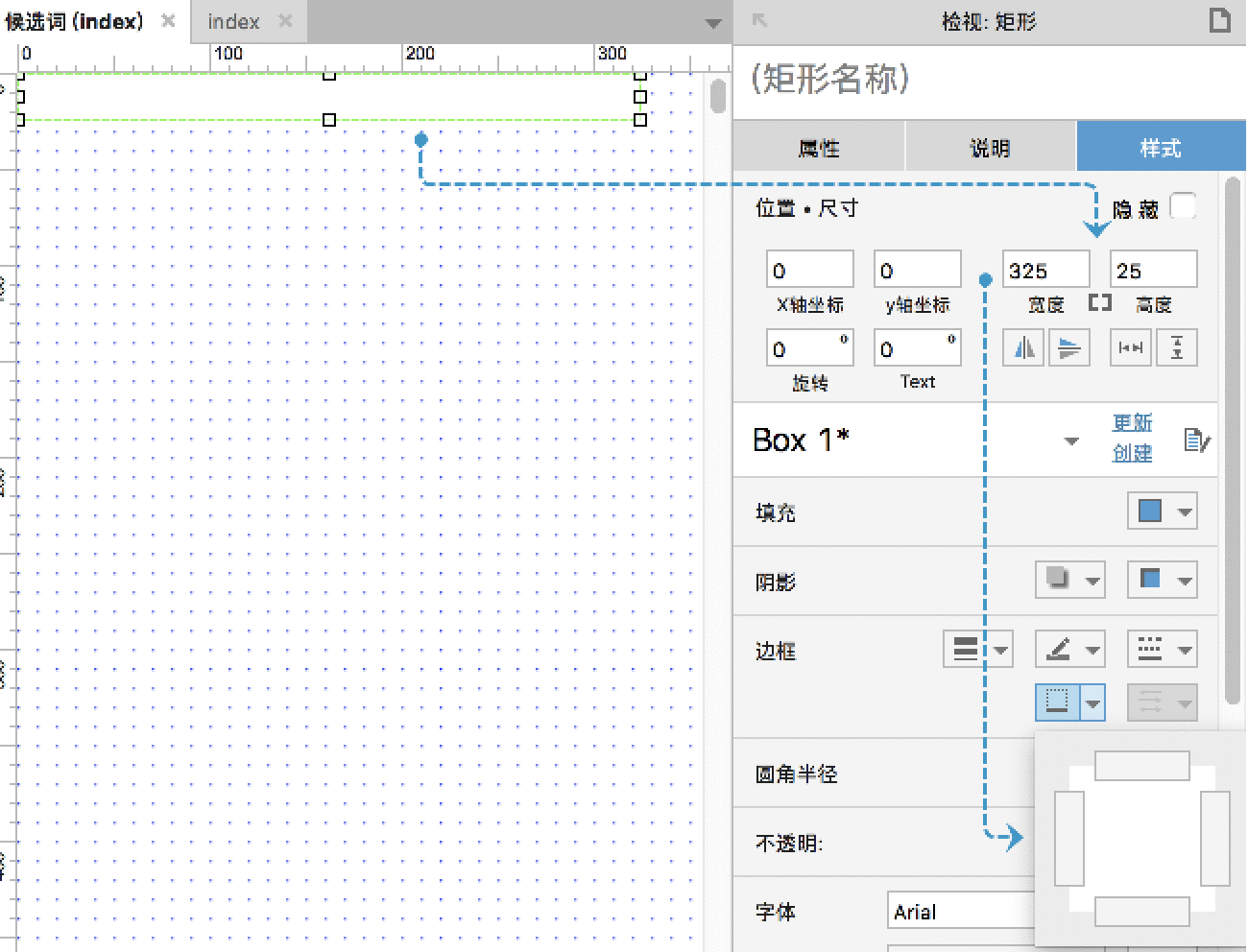Toggle the keep aspect ratio lock icon

pyautogui.click(x=1100, y=303)
